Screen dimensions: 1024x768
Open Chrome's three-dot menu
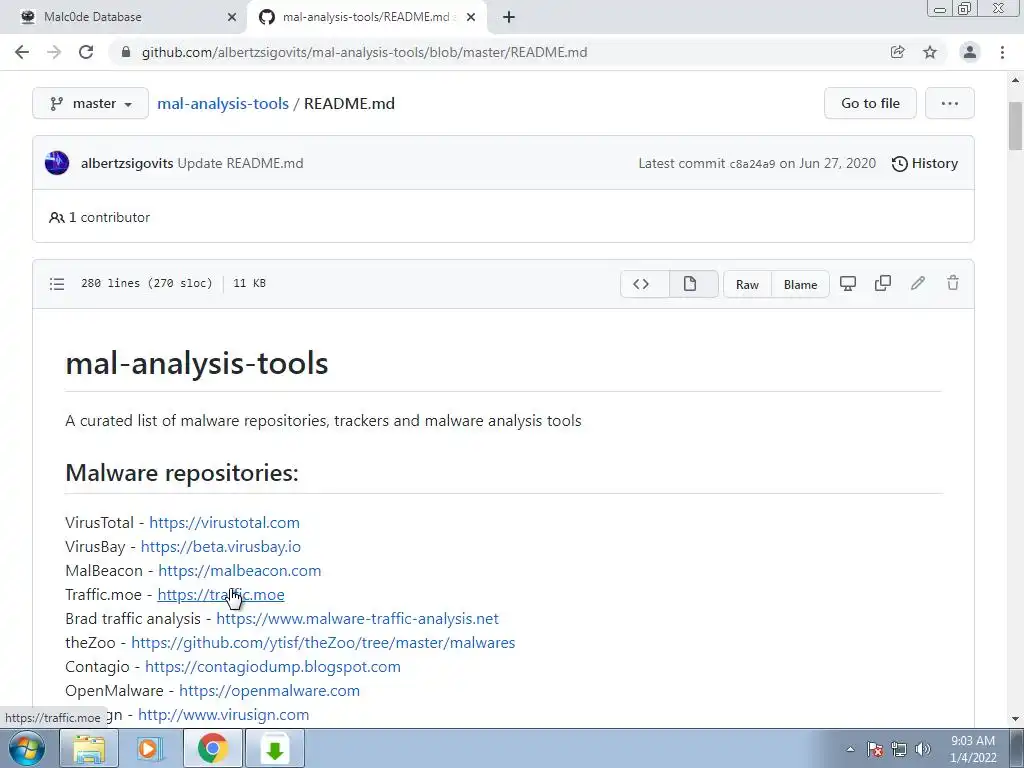pyautogui.click(x=1002, y=52)
